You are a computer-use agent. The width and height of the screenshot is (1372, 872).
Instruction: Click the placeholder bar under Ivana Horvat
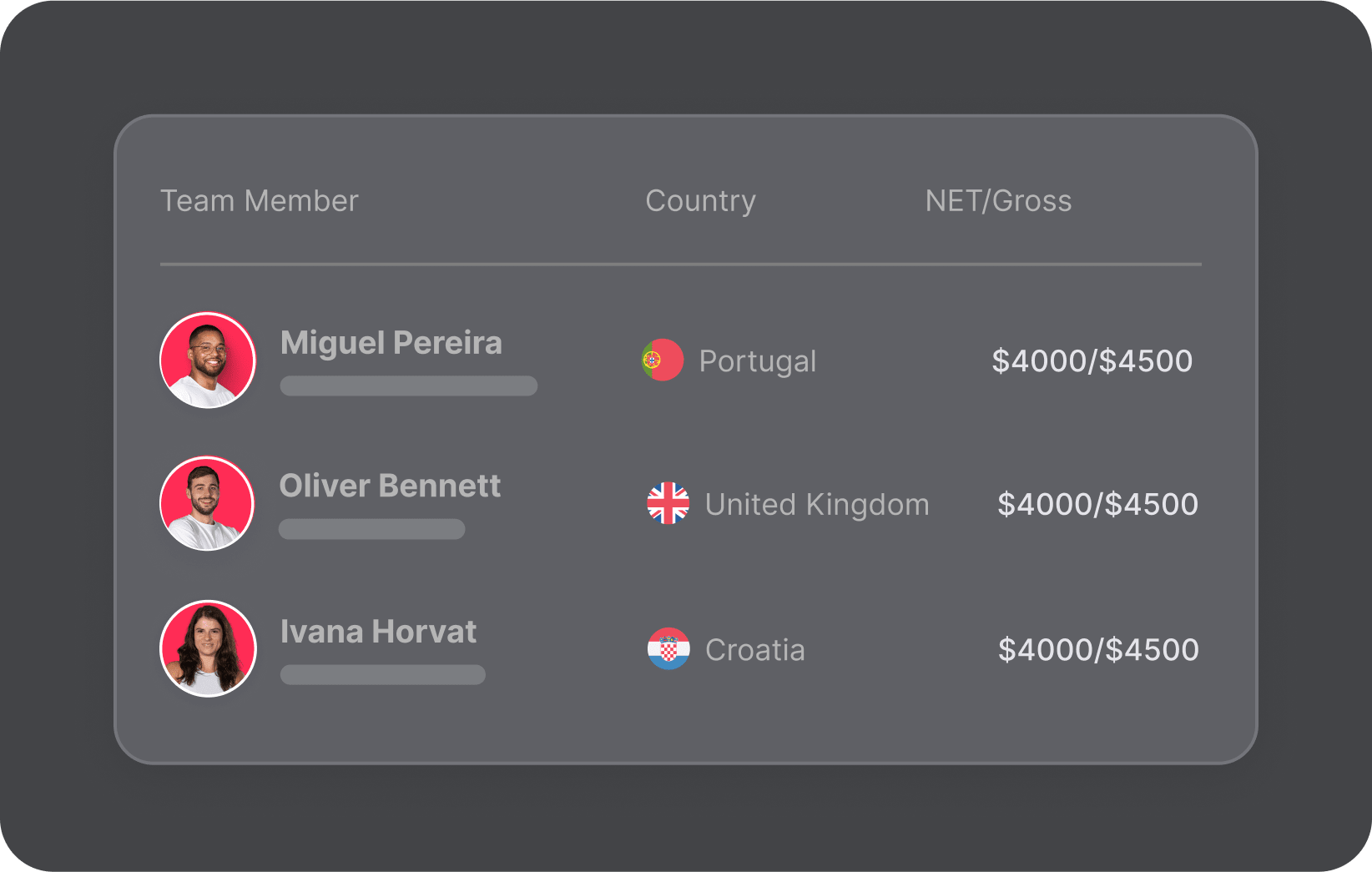tap(383, 674)
